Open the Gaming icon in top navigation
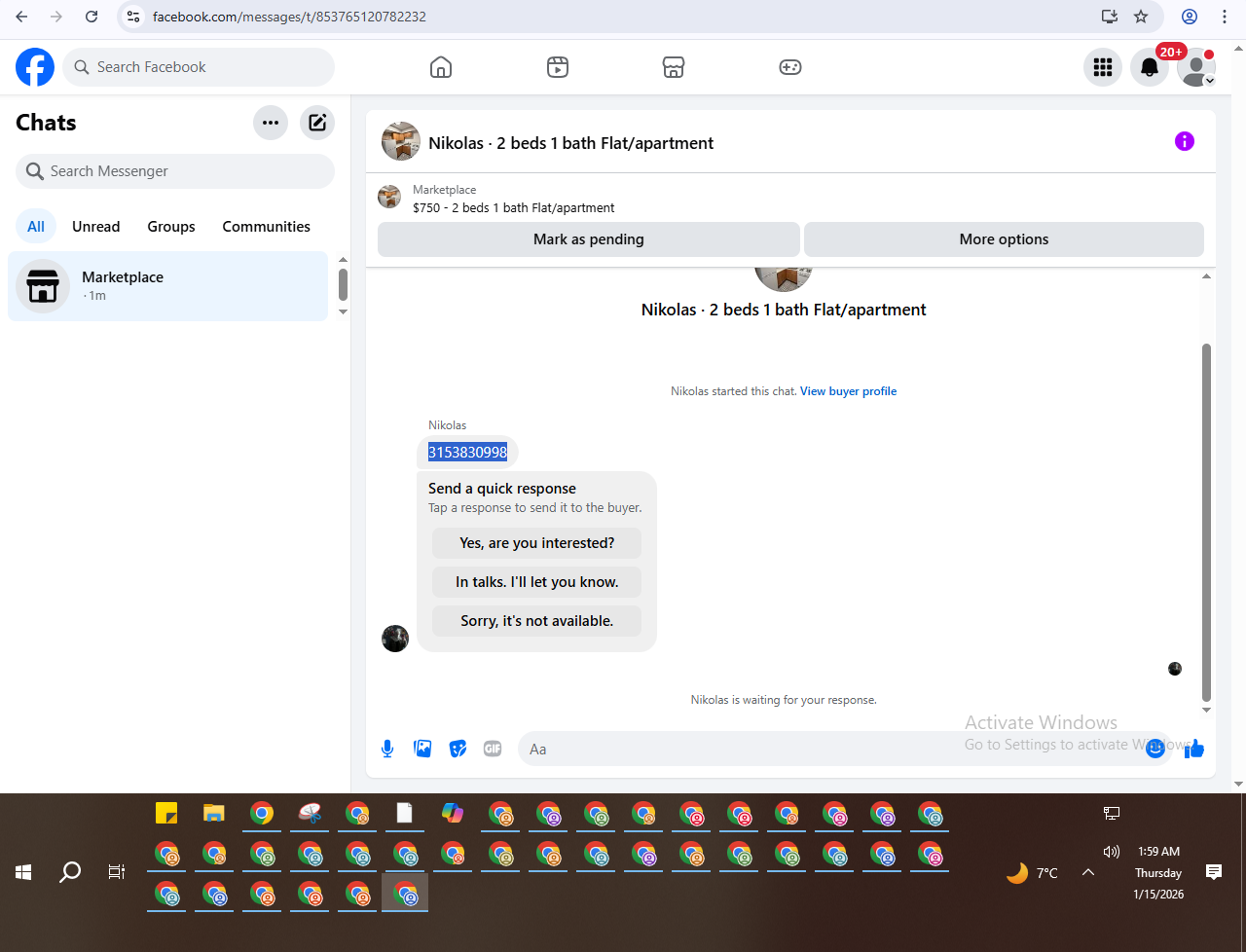 click(x=790, y=67)
